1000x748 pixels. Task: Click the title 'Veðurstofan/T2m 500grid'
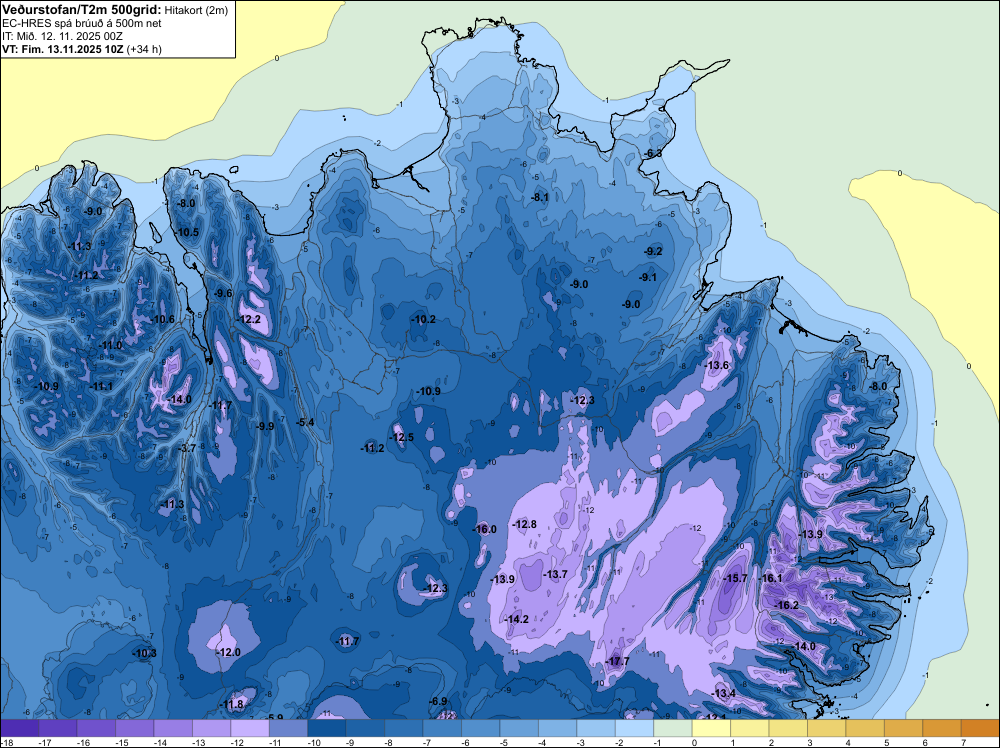click(82, 10)
